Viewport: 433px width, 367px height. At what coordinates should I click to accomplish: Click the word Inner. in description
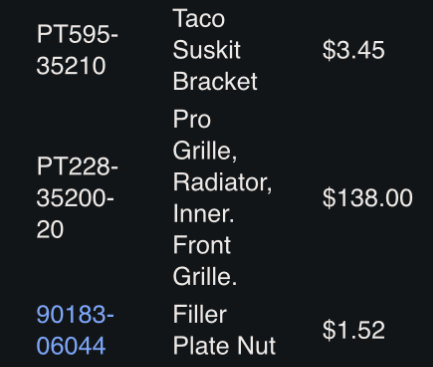203,213
